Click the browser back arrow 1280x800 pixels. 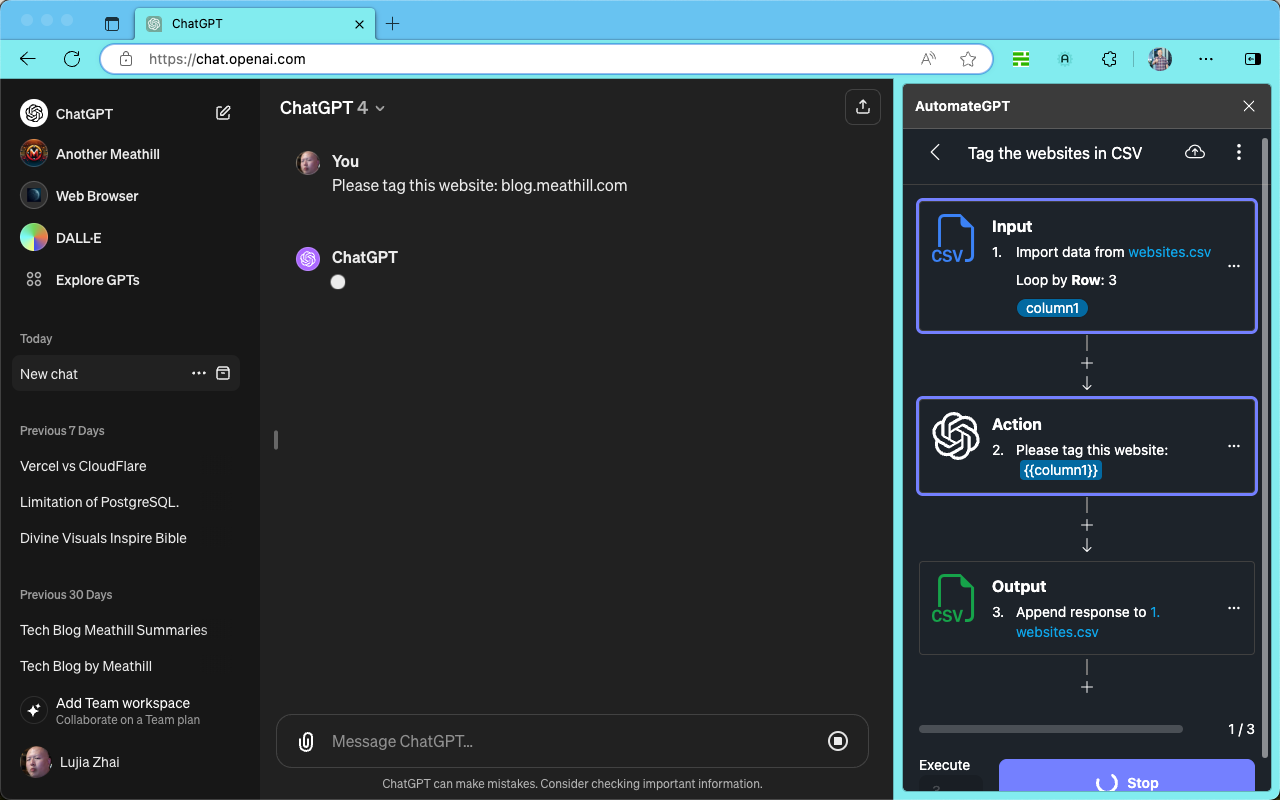click(x=28, y=59)
